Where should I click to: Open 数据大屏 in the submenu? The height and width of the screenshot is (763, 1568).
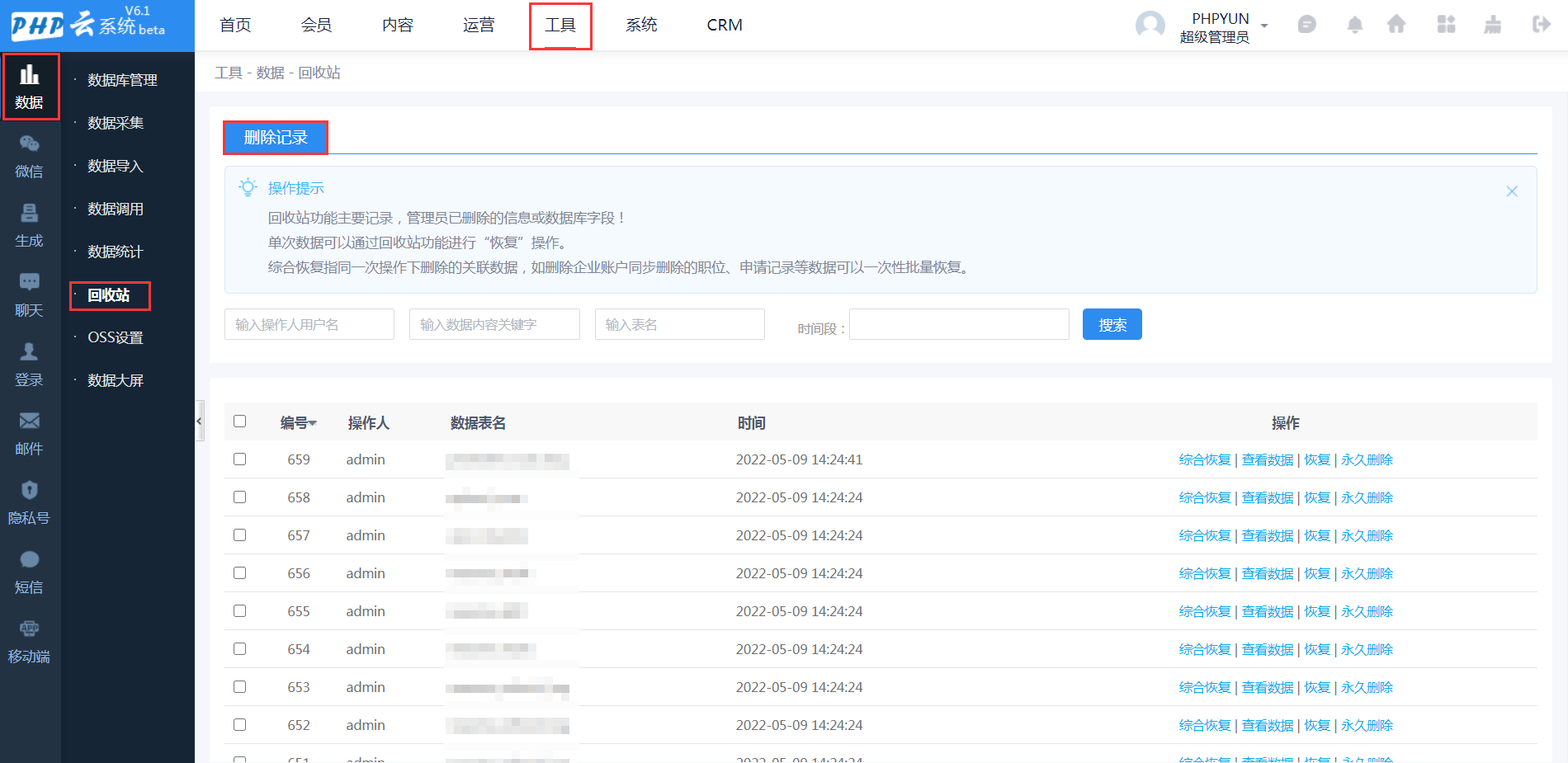pyautogui.click(x=116, y=380)
